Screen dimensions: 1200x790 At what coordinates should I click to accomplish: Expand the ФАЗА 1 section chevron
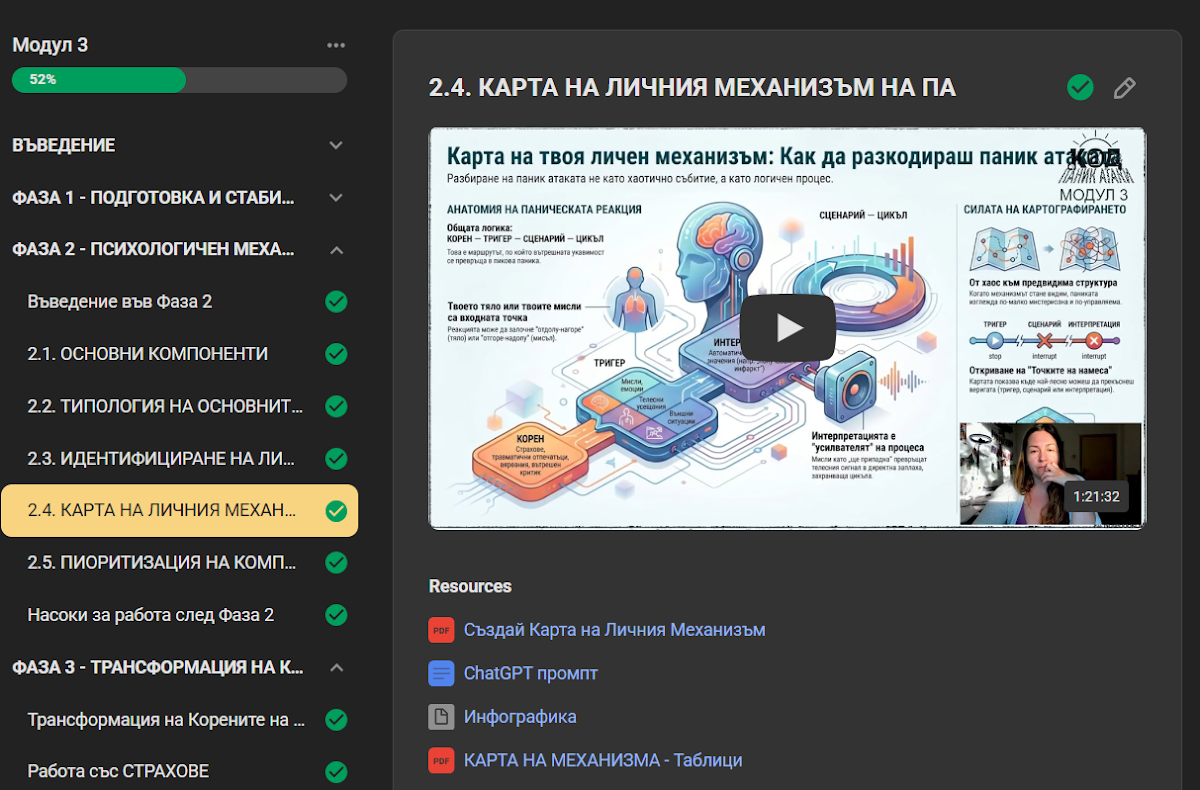point(336,197)
